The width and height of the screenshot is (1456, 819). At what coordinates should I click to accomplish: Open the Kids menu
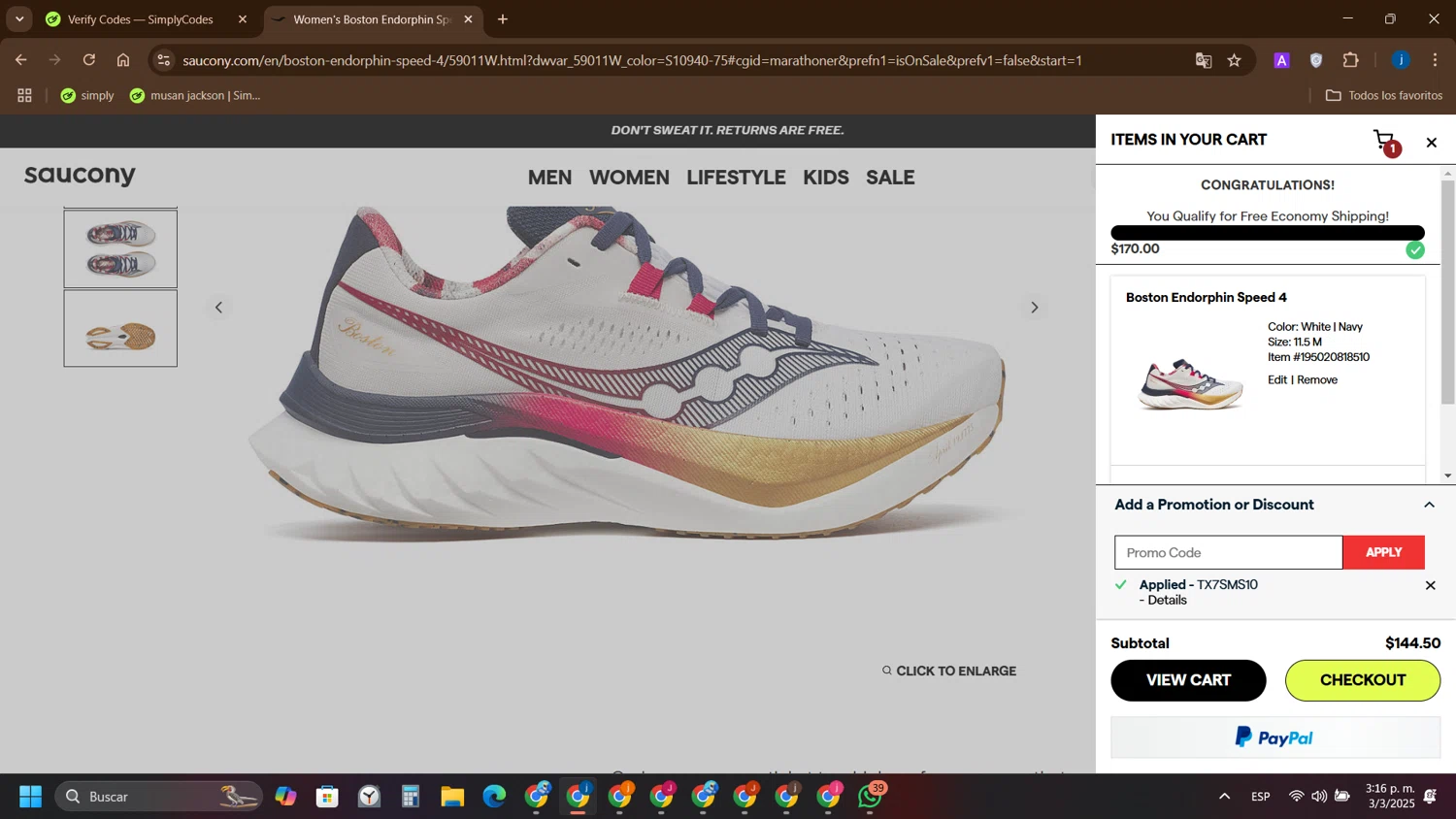click(x=826, y=178)
